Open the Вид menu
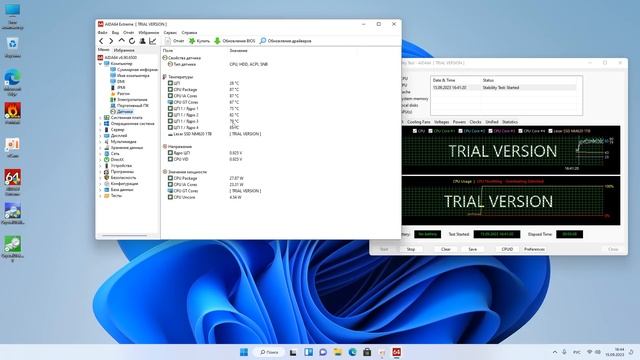The image size is (640, 360). [116, 33]
